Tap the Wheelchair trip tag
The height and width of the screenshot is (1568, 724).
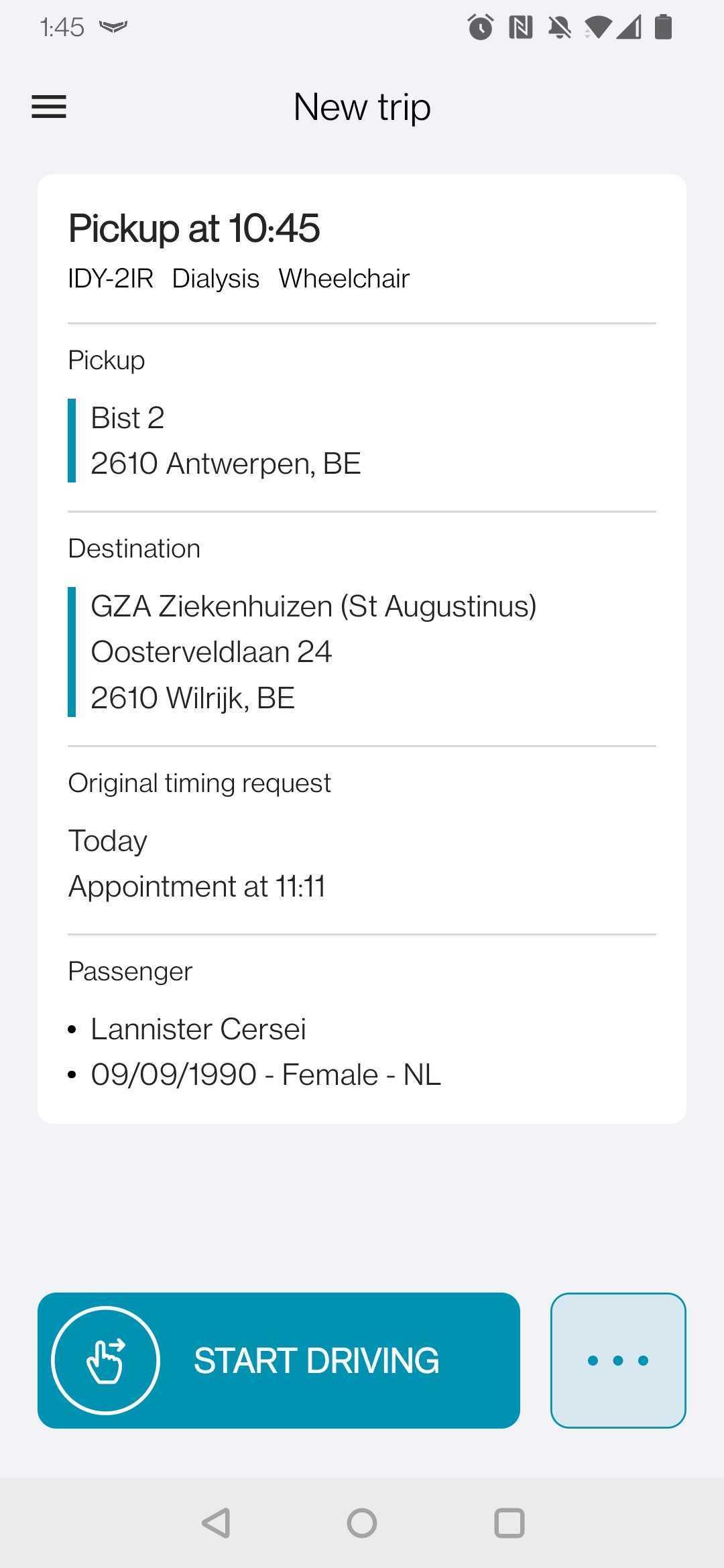344,279
